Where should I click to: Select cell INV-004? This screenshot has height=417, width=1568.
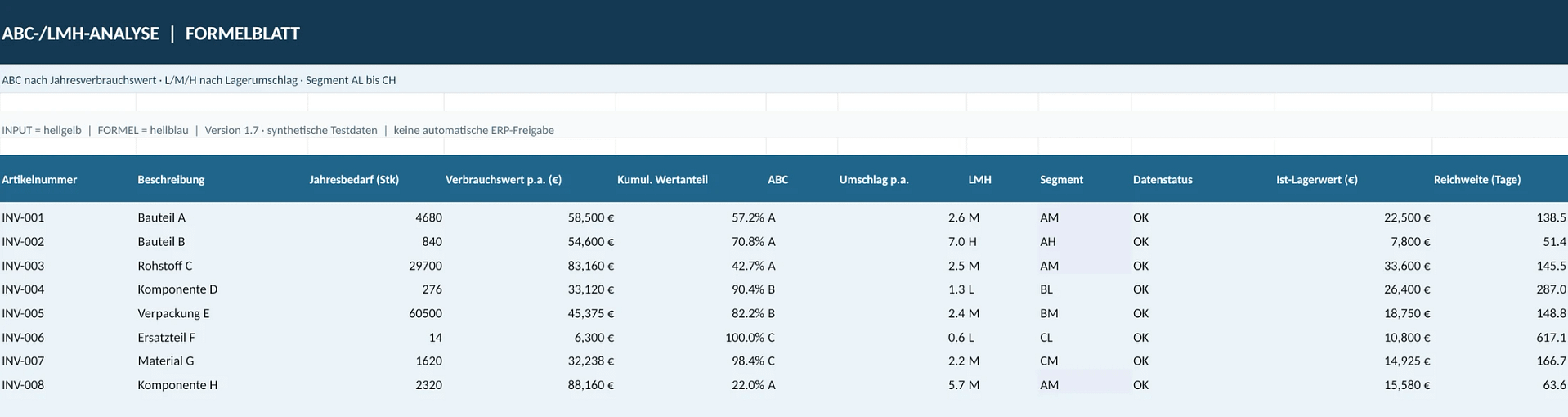[x=68, y=289]
